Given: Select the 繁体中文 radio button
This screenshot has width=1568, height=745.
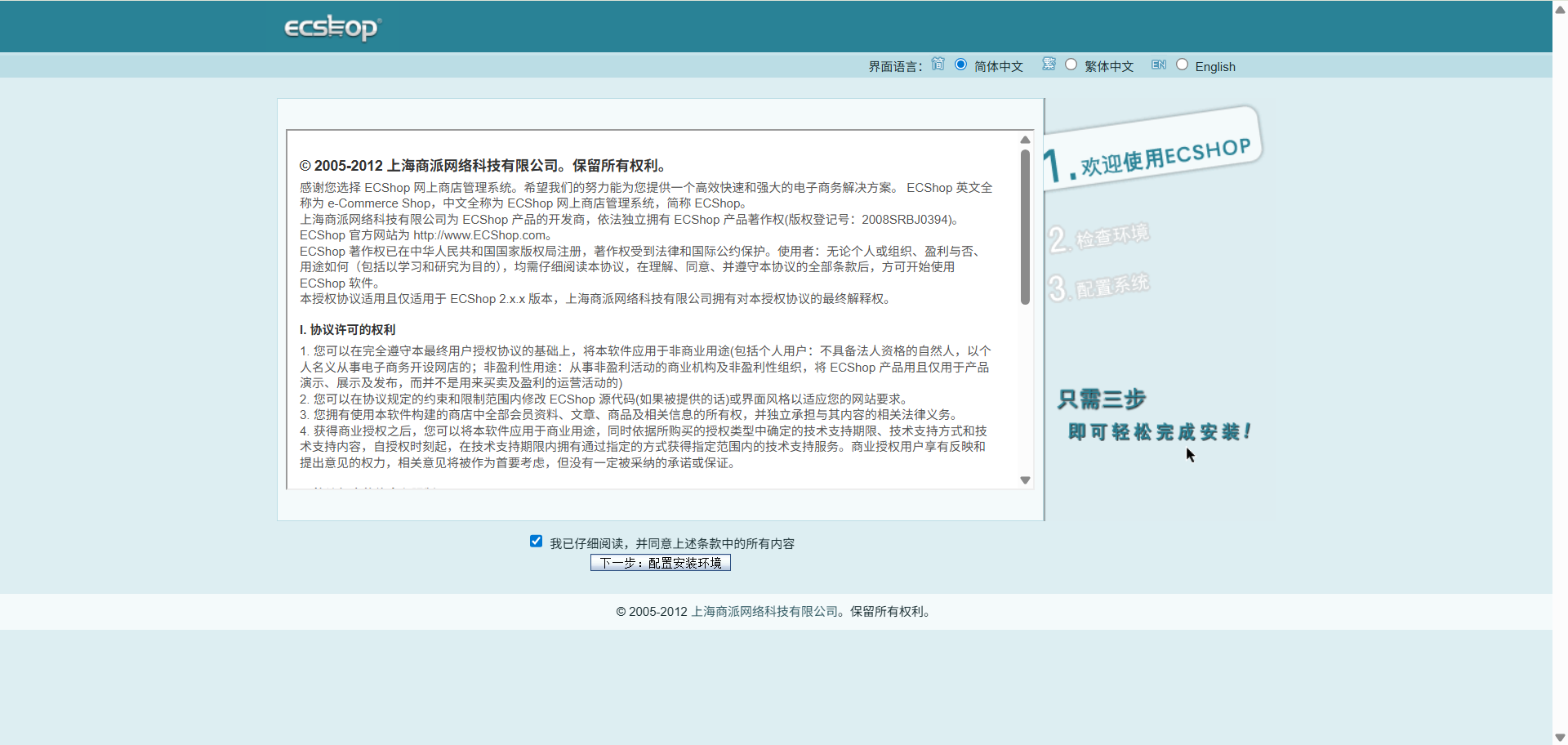Looking at the screenshot, I should click(x=1071, y=65).
